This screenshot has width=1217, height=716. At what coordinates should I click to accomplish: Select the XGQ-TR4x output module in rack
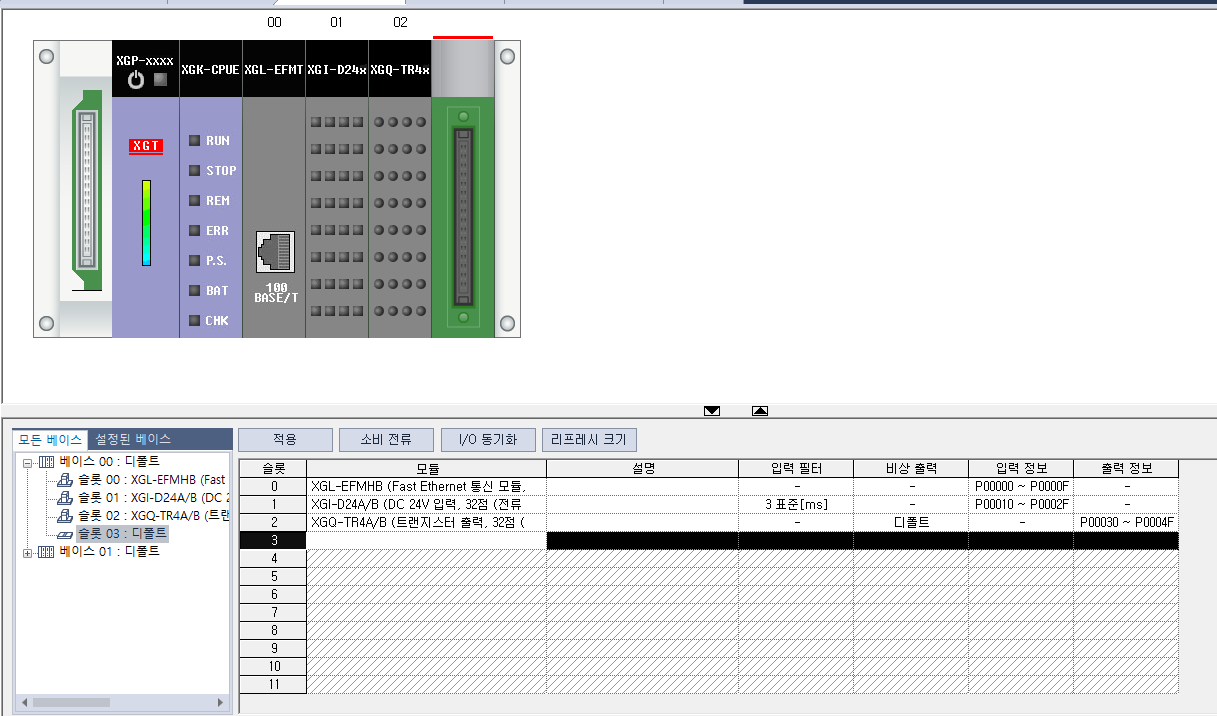pos(400,189)
